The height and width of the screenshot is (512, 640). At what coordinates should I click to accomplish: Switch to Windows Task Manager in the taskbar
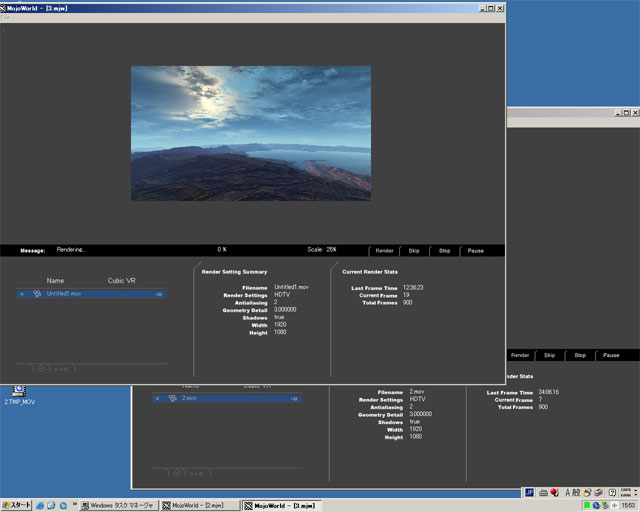click(x=118, y=505)
